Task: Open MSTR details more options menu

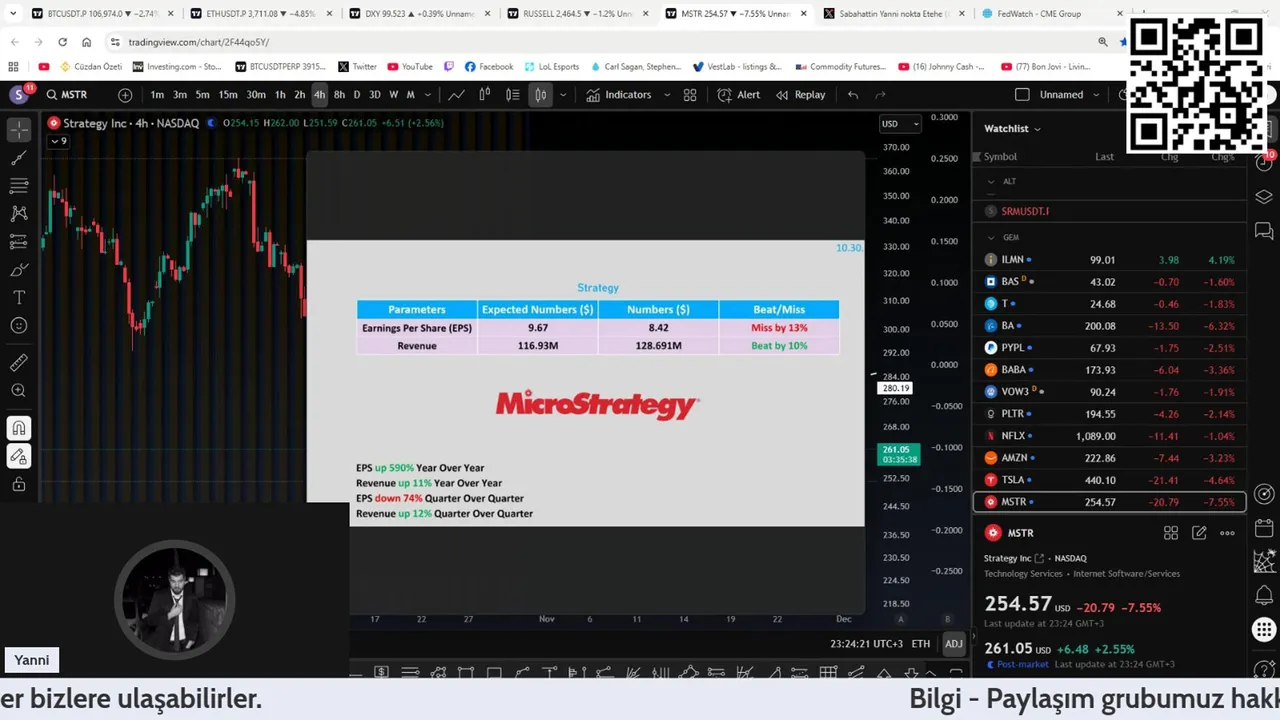Action: 1227,533
